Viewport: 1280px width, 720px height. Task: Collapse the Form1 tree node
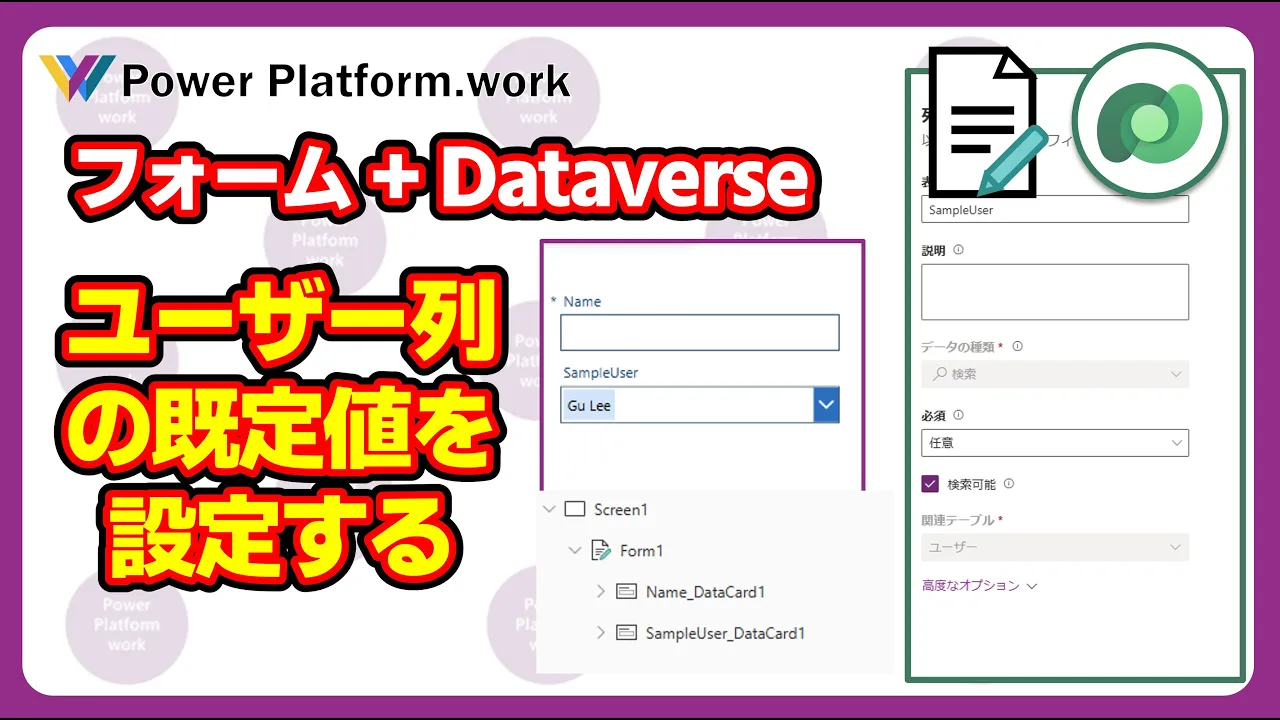pyautogui.click(x=574, y=550)
